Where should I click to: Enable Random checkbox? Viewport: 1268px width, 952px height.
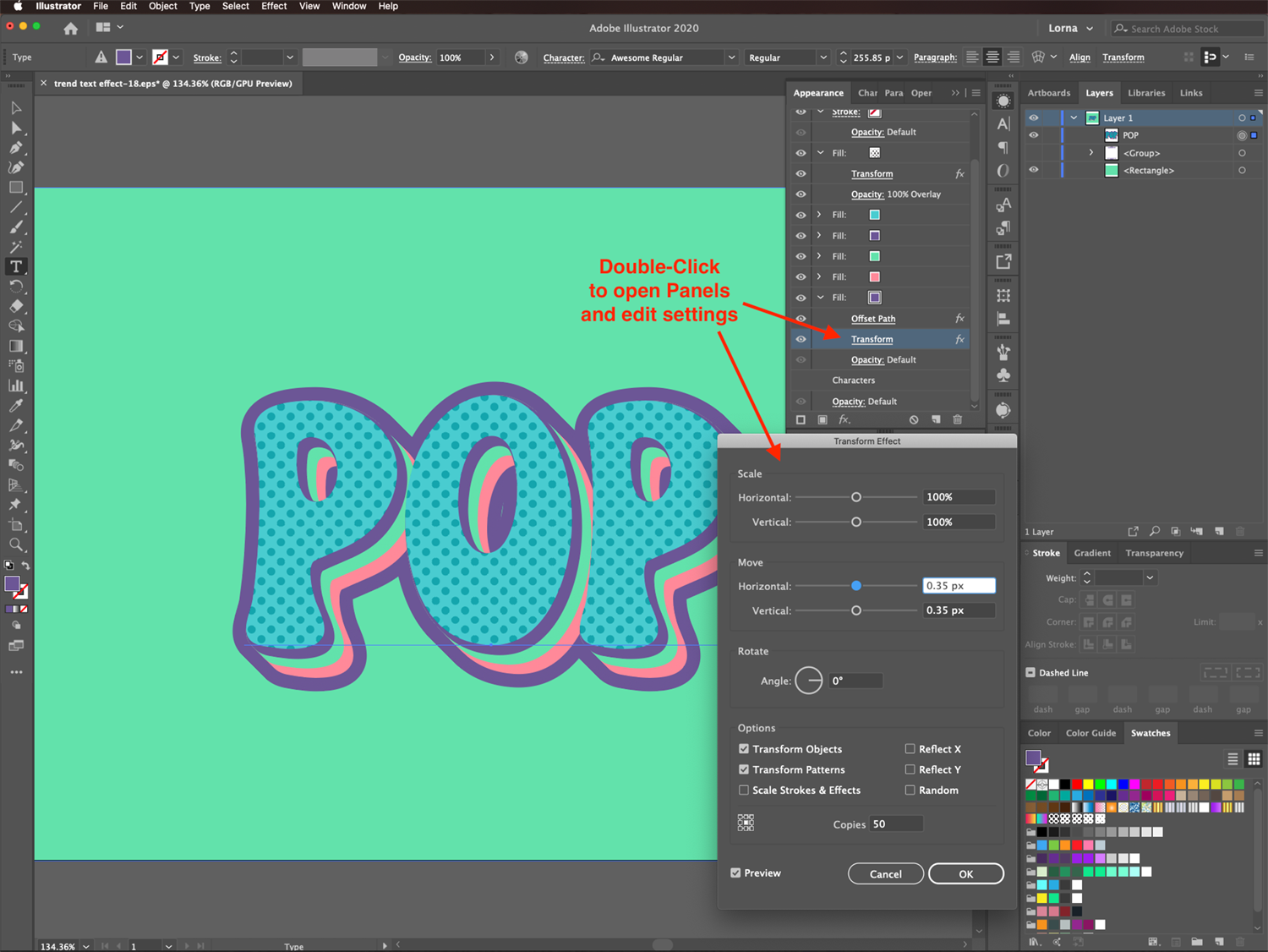point(910,791)
